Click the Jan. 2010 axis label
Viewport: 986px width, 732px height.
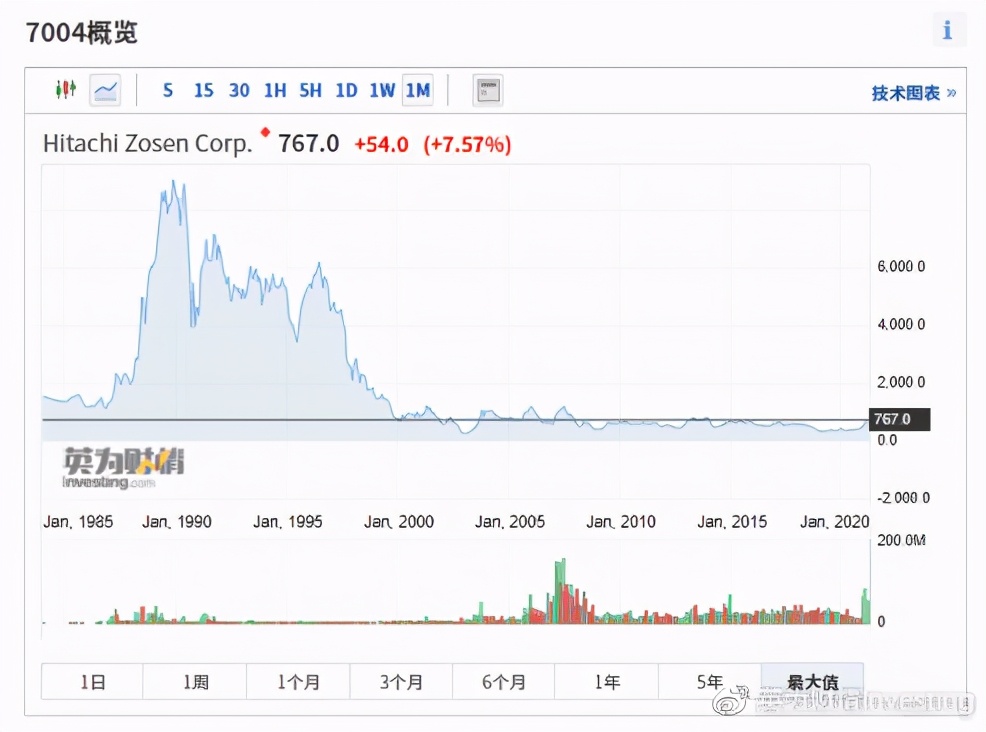pos(621,522)
